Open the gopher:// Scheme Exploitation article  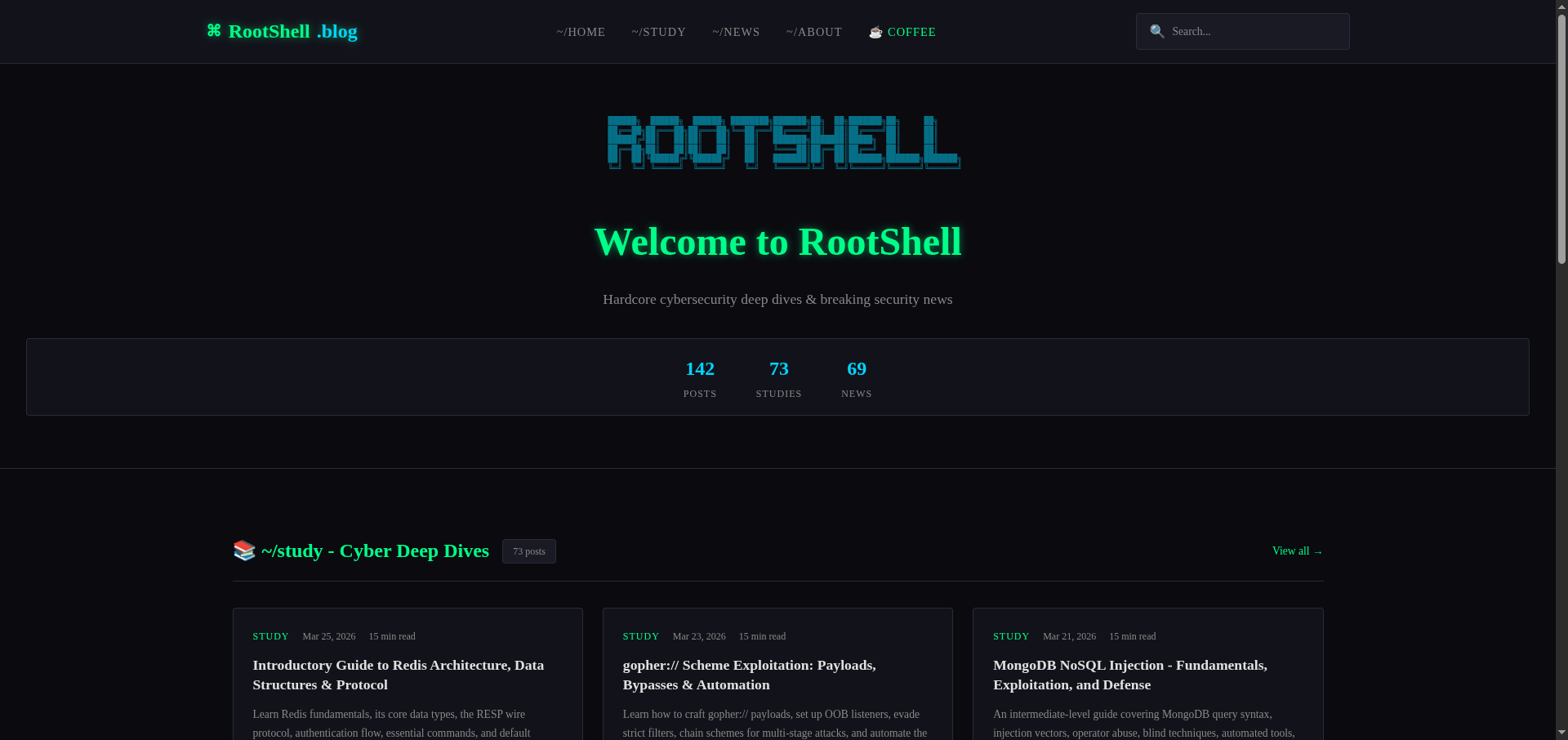749,675
